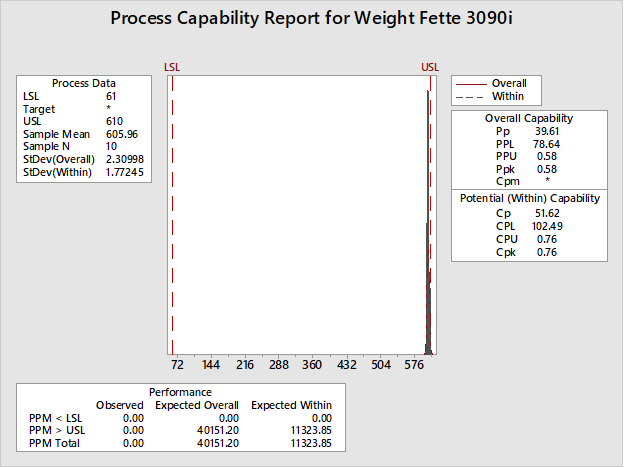Screen dimensions: 624x468
Task: Select the dashed red LSL line in chart
Action: [172, 215]
